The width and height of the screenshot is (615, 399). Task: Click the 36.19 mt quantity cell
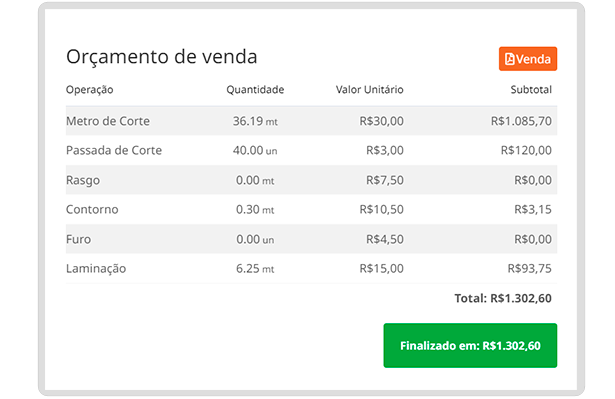[x=255, y=121]
